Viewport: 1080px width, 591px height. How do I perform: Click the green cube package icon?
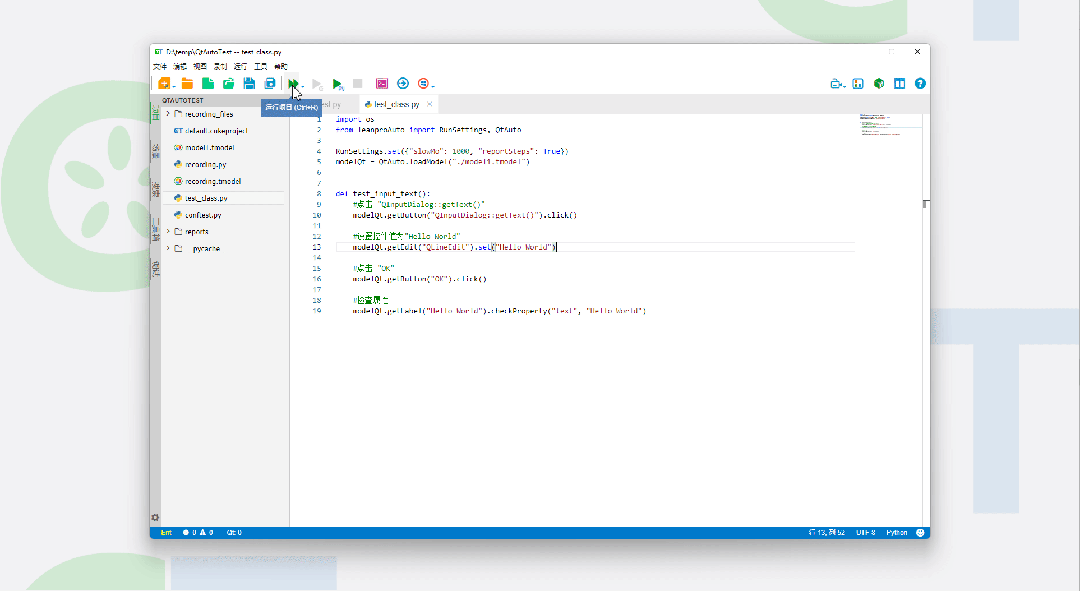pyautogui.click(x=879, y=83)
